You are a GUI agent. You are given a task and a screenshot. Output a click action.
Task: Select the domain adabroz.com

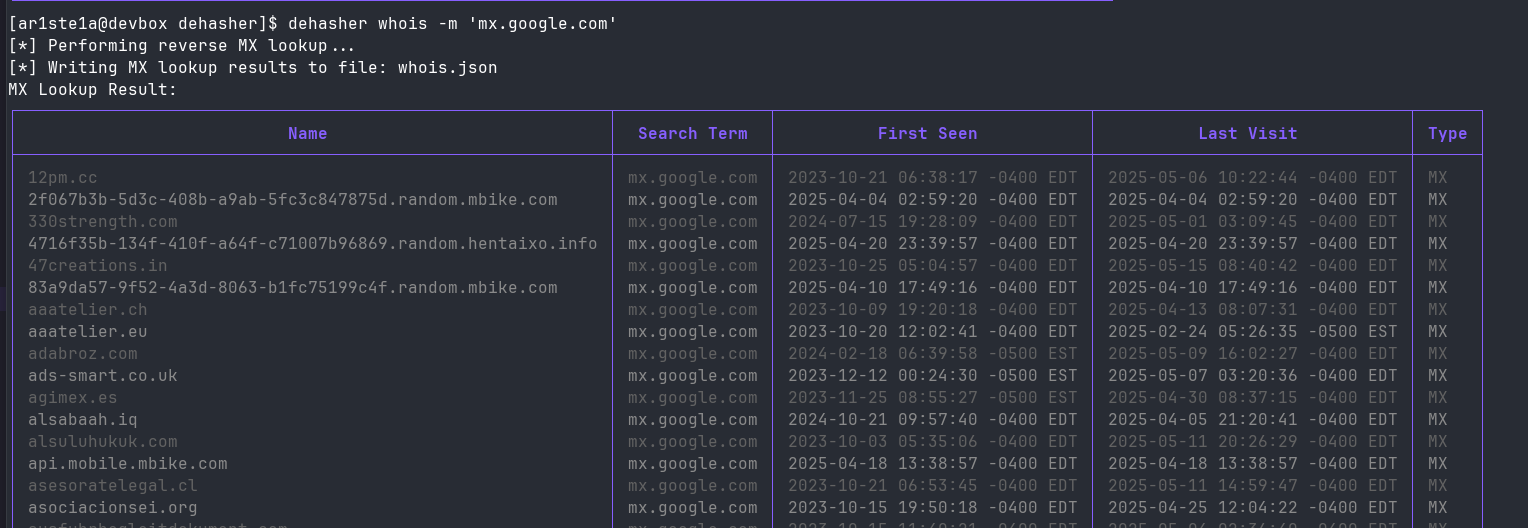[82, 354]
